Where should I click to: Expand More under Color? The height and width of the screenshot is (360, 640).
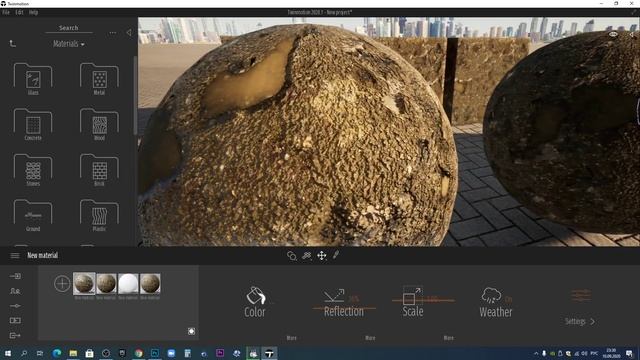291,338
